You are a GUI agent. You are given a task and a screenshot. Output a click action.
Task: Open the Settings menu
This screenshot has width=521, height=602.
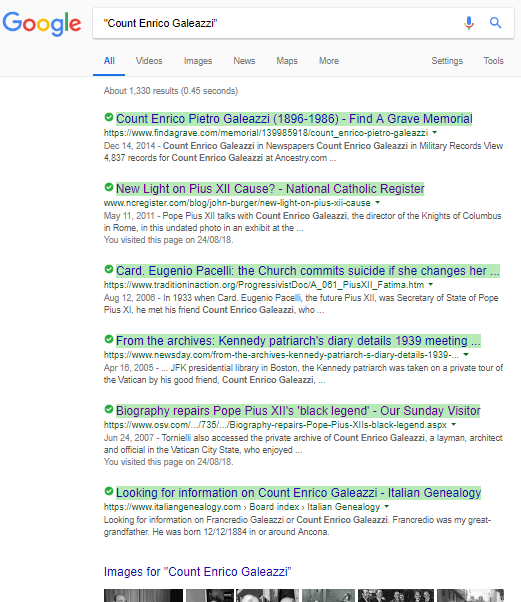point(447,61)
